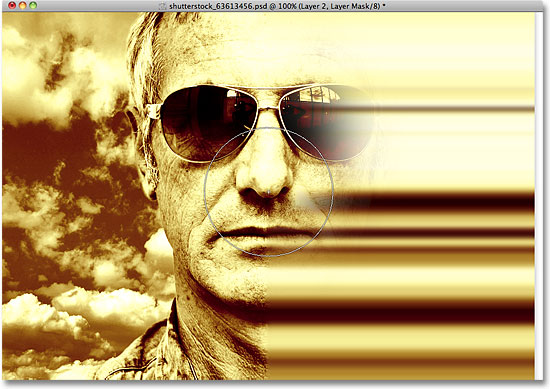
Task: Click the man's lips on the canvas
Action: point(265,236)
